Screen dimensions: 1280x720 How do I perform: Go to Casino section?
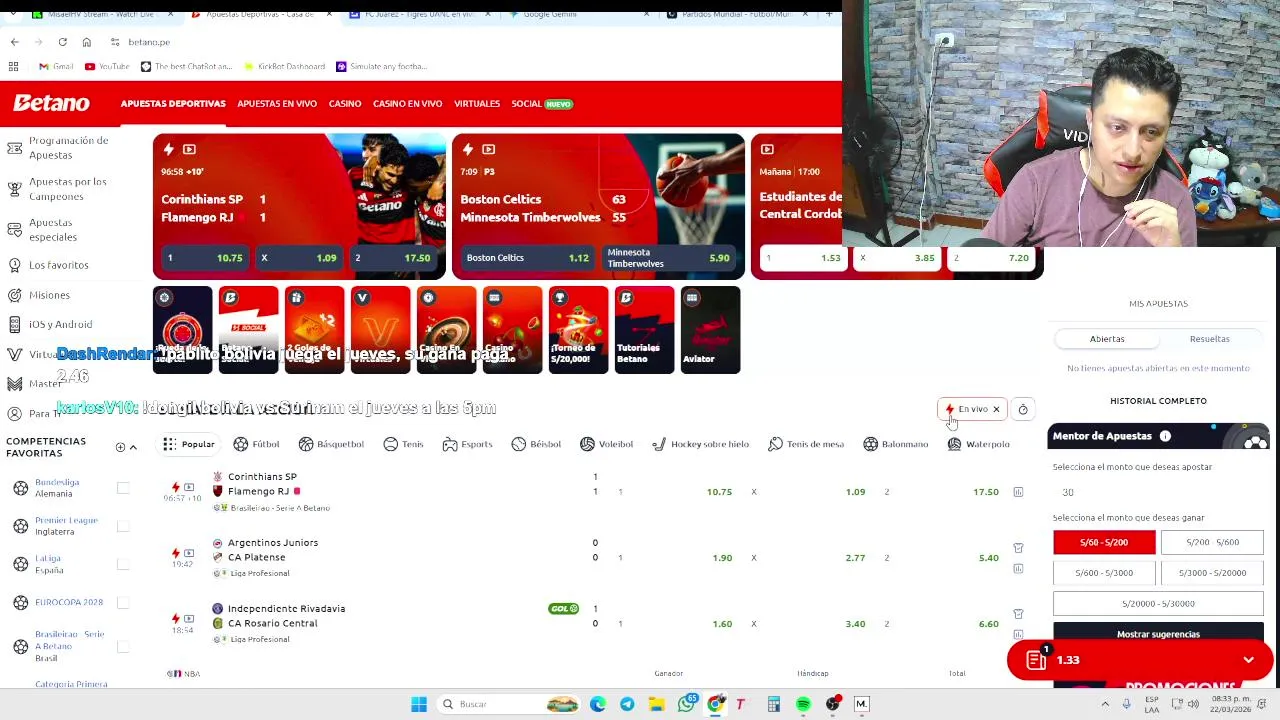point(345,104)
